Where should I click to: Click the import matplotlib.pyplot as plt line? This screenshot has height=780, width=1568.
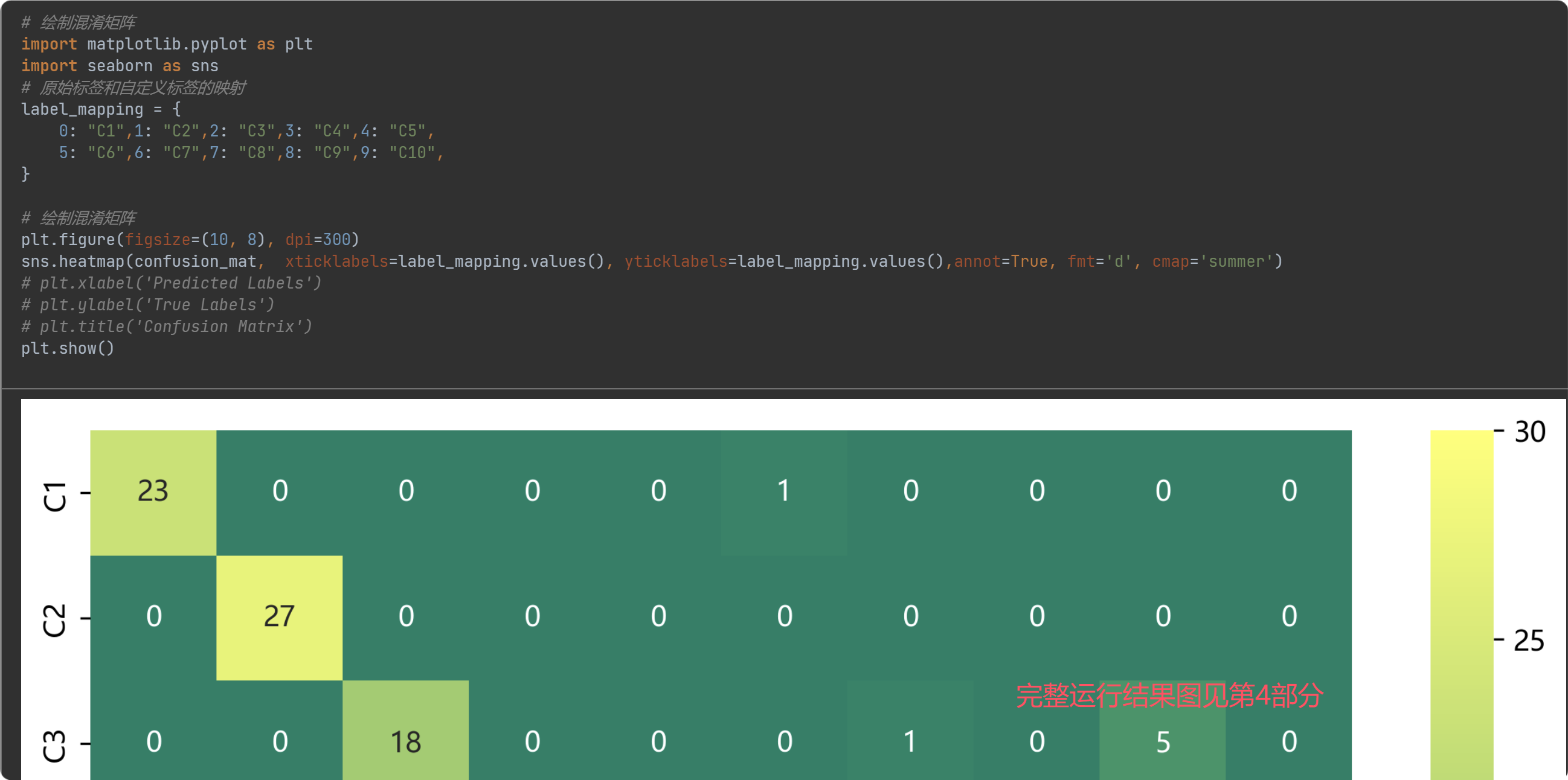(167, 45)
